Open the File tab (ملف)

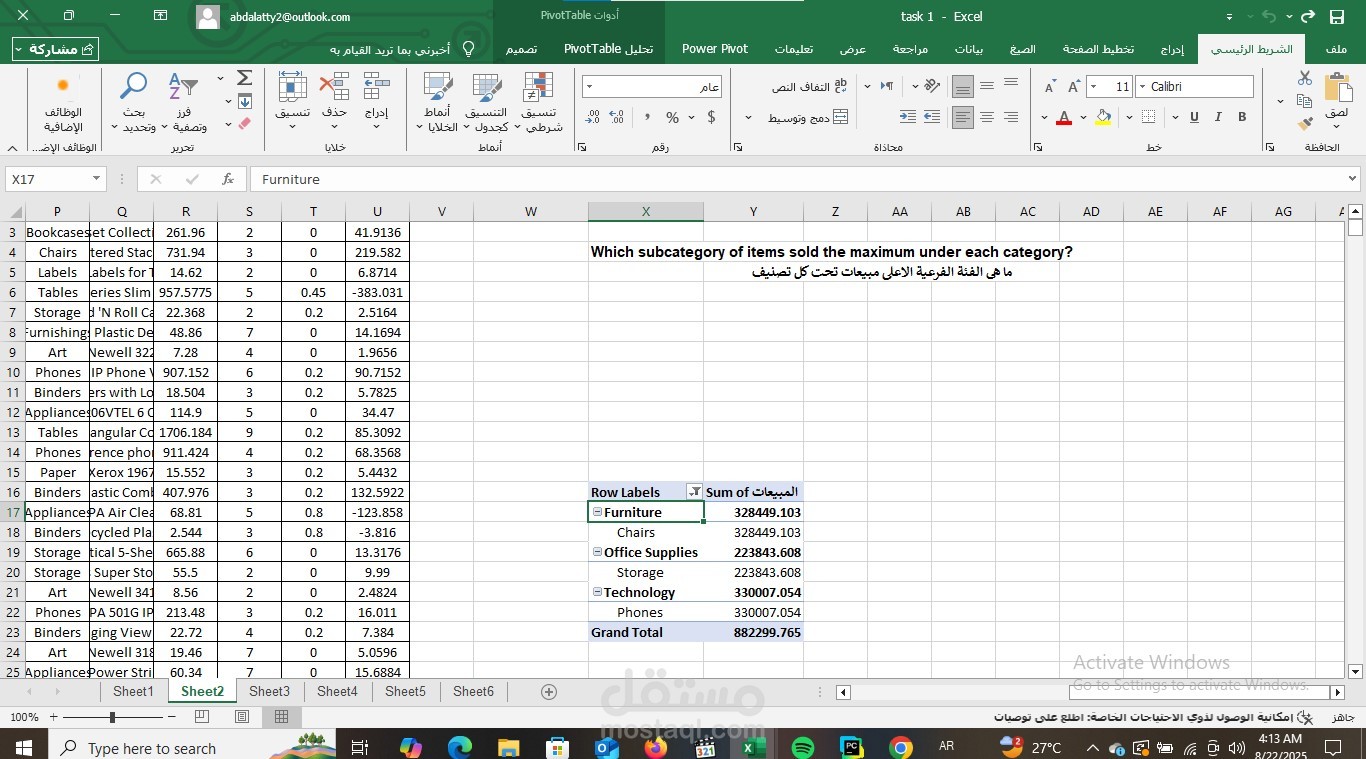click(x=1335, y=48)
